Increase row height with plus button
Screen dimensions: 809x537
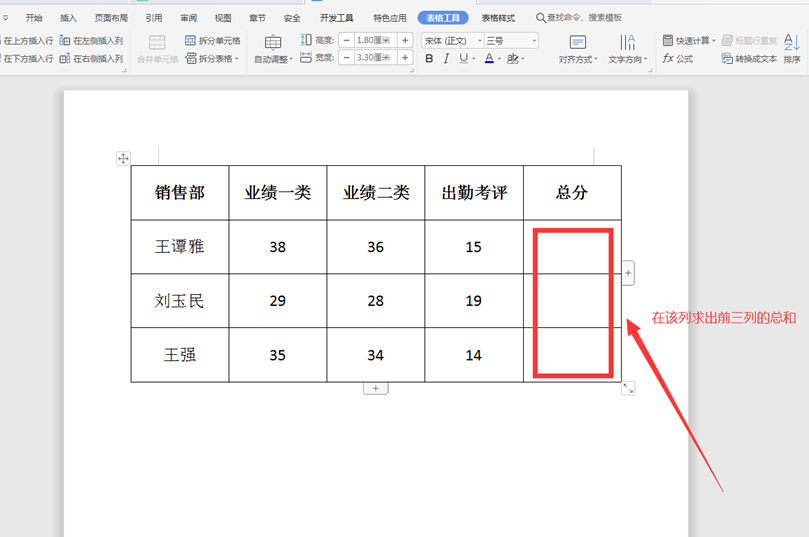[x=405, y=40]
